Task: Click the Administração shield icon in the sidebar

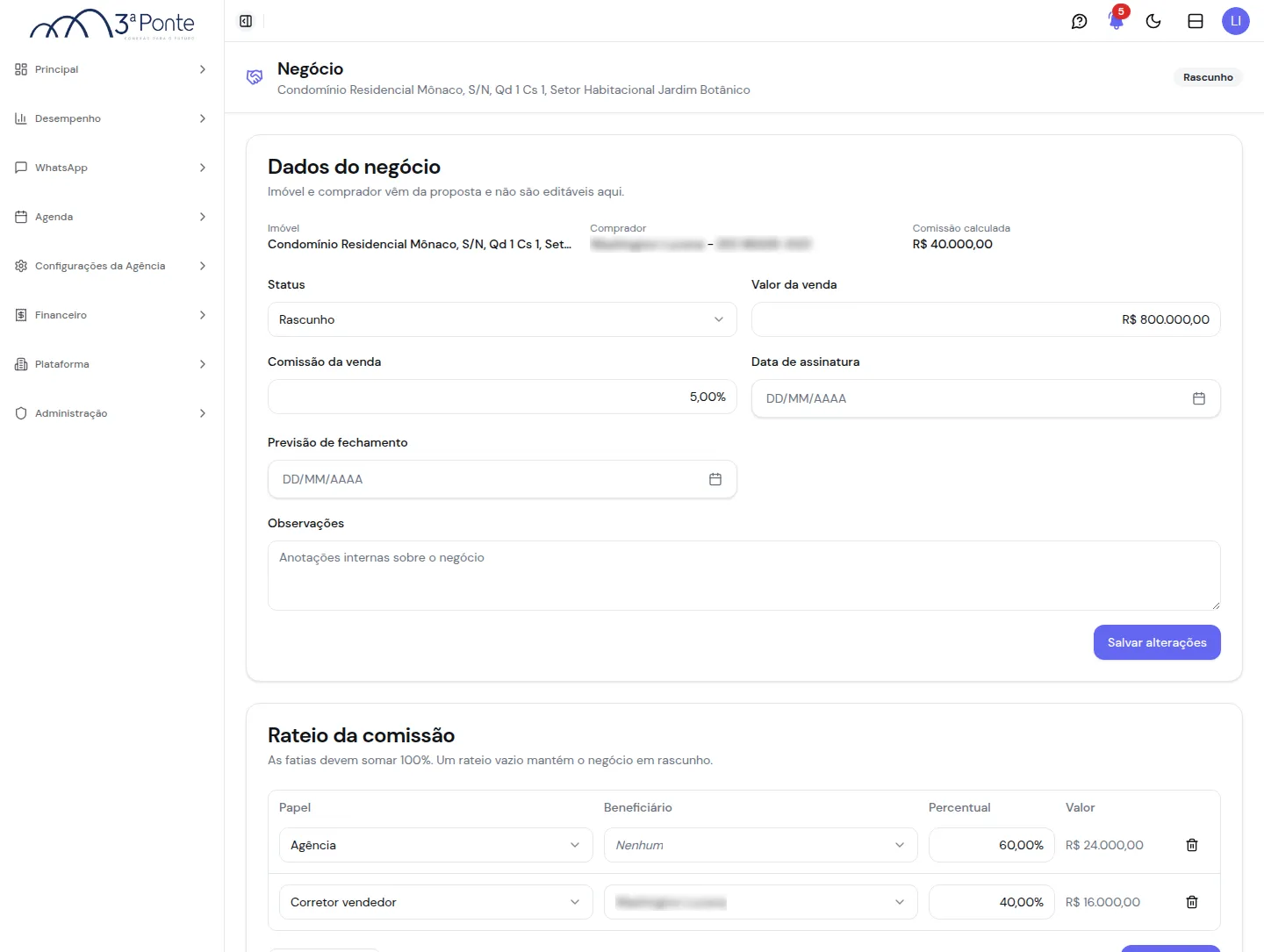Action: (21, 413)
